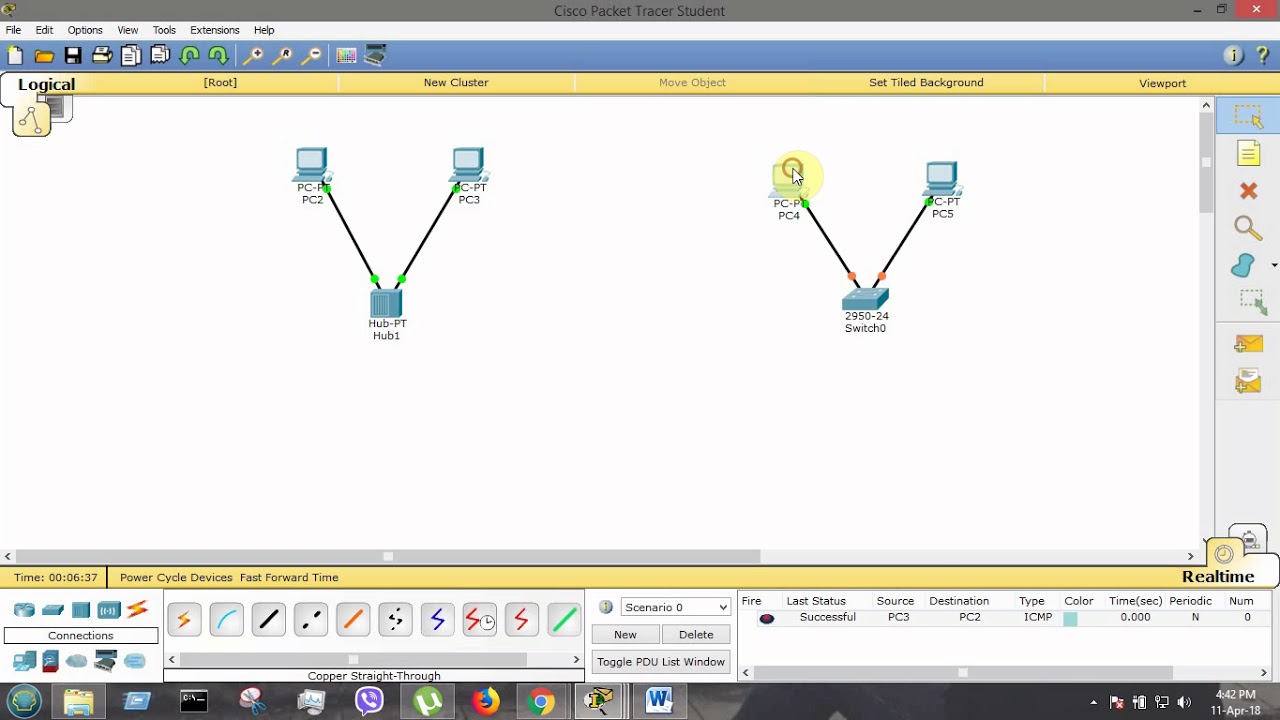
Task: Open the Options menu
Action: pyautogui.click(x=85, y=30)
